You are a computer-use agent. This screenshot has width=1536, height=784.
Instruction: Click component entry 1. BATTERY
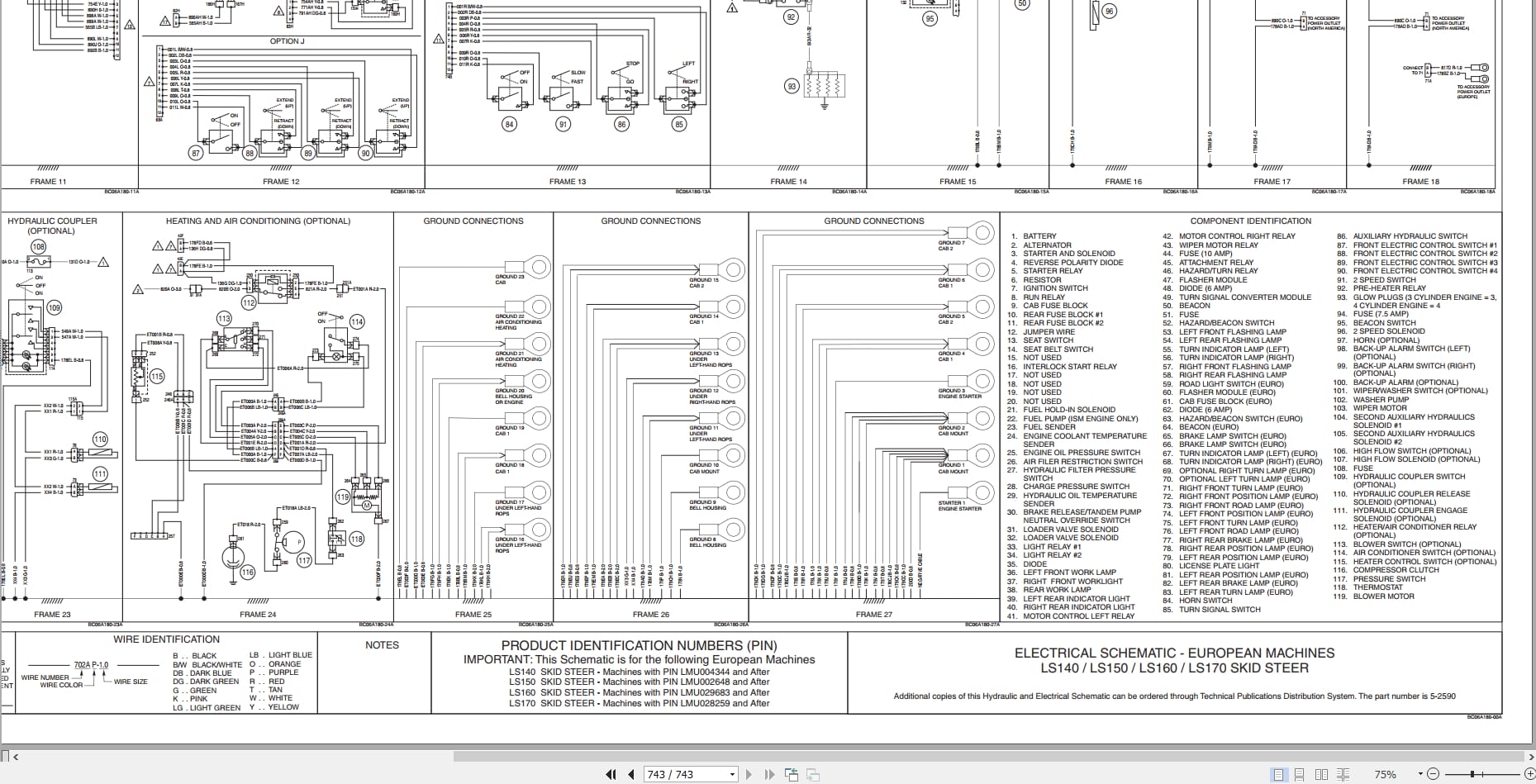[x=1034, y=236]
